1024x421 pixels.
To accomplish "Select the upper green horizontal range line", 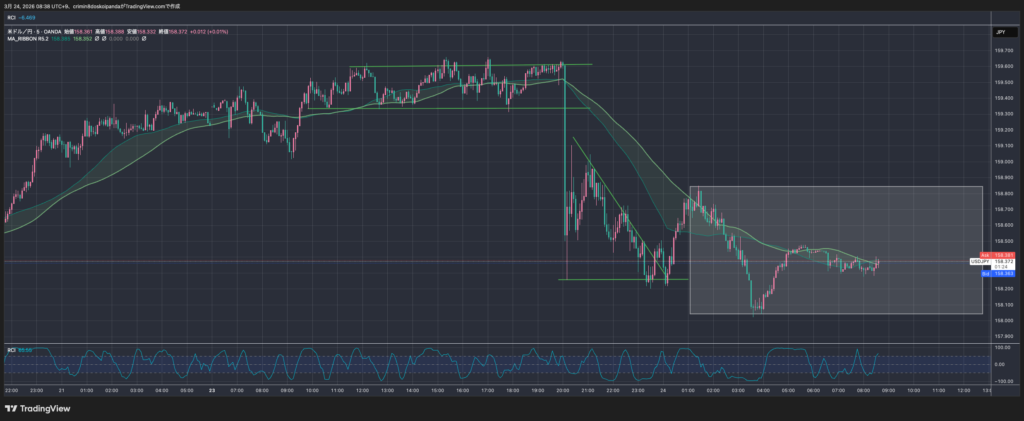I will [450, 66].
